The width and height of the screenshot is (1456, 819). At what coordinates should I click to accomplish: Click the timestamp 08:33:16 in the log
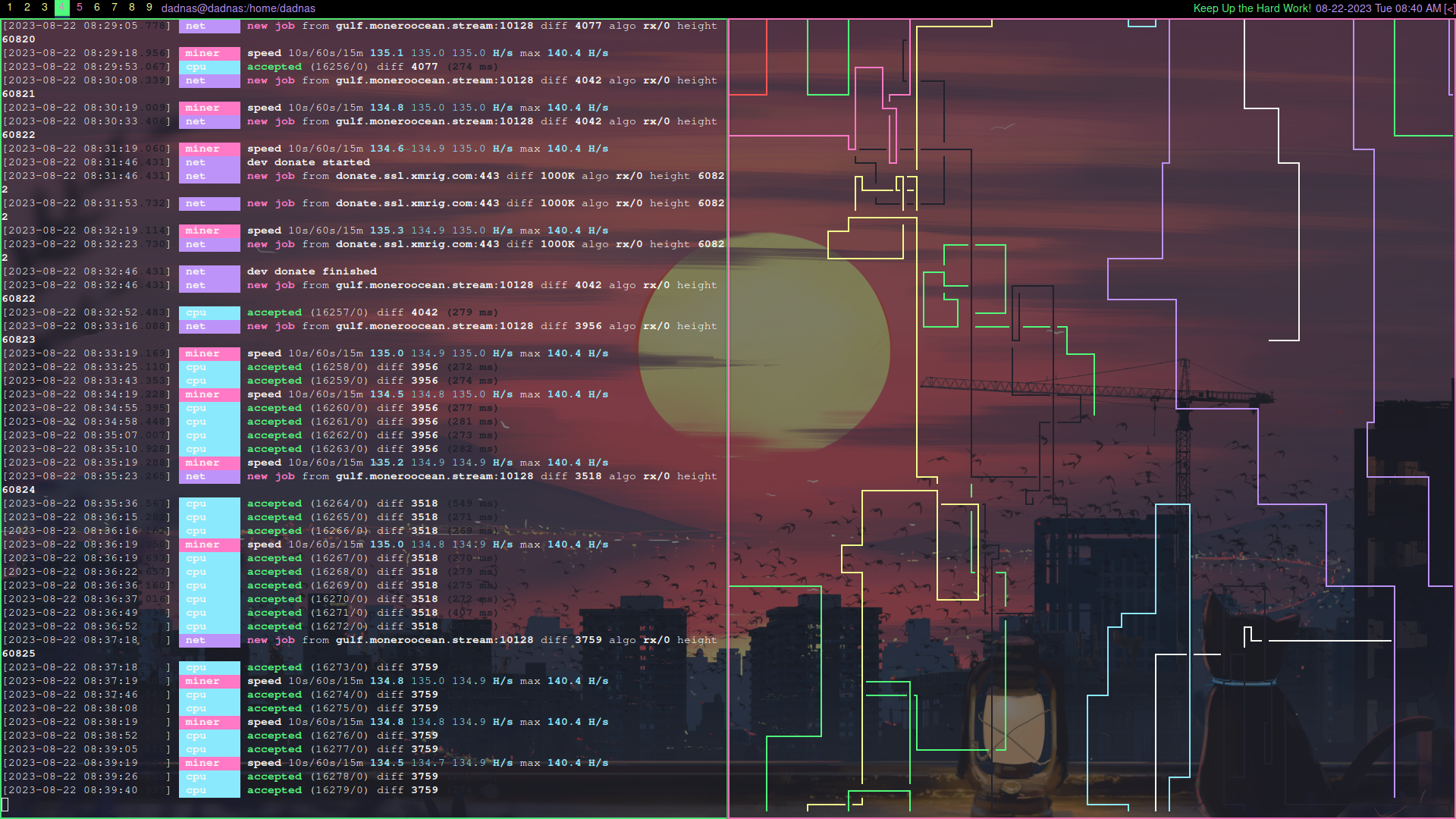[111, 326]
